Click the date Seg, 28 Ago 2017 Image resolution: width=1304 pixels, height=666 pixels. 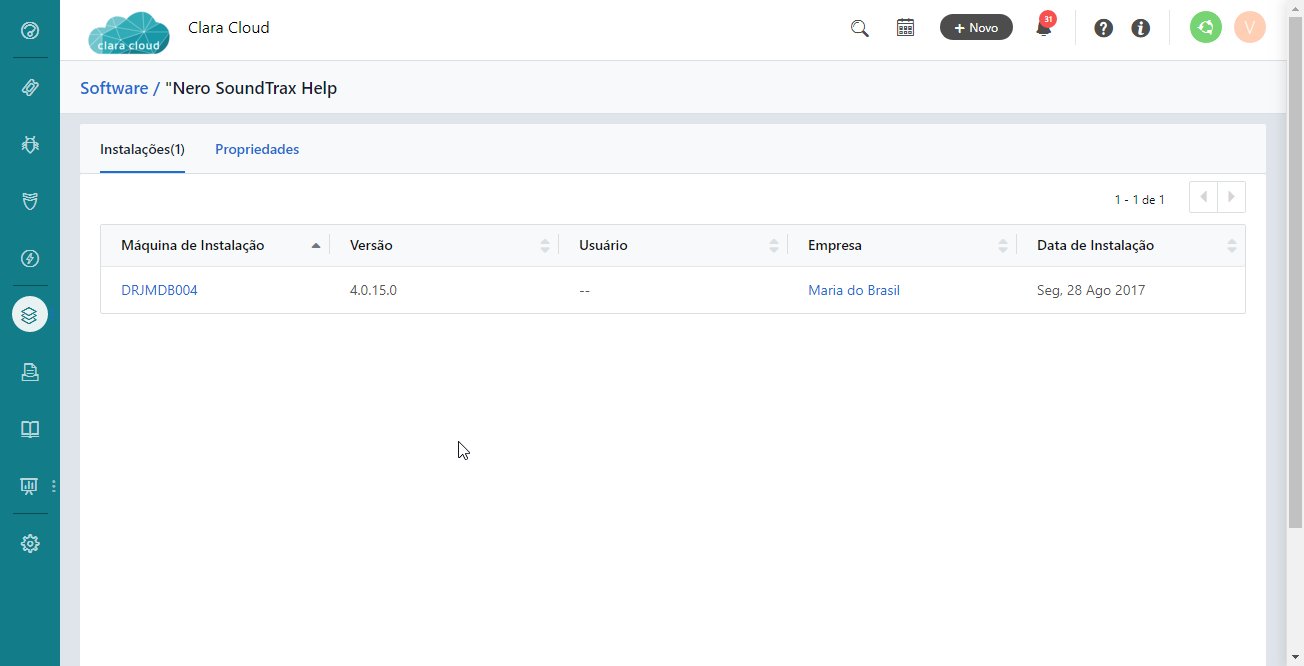pos(1091,290)
